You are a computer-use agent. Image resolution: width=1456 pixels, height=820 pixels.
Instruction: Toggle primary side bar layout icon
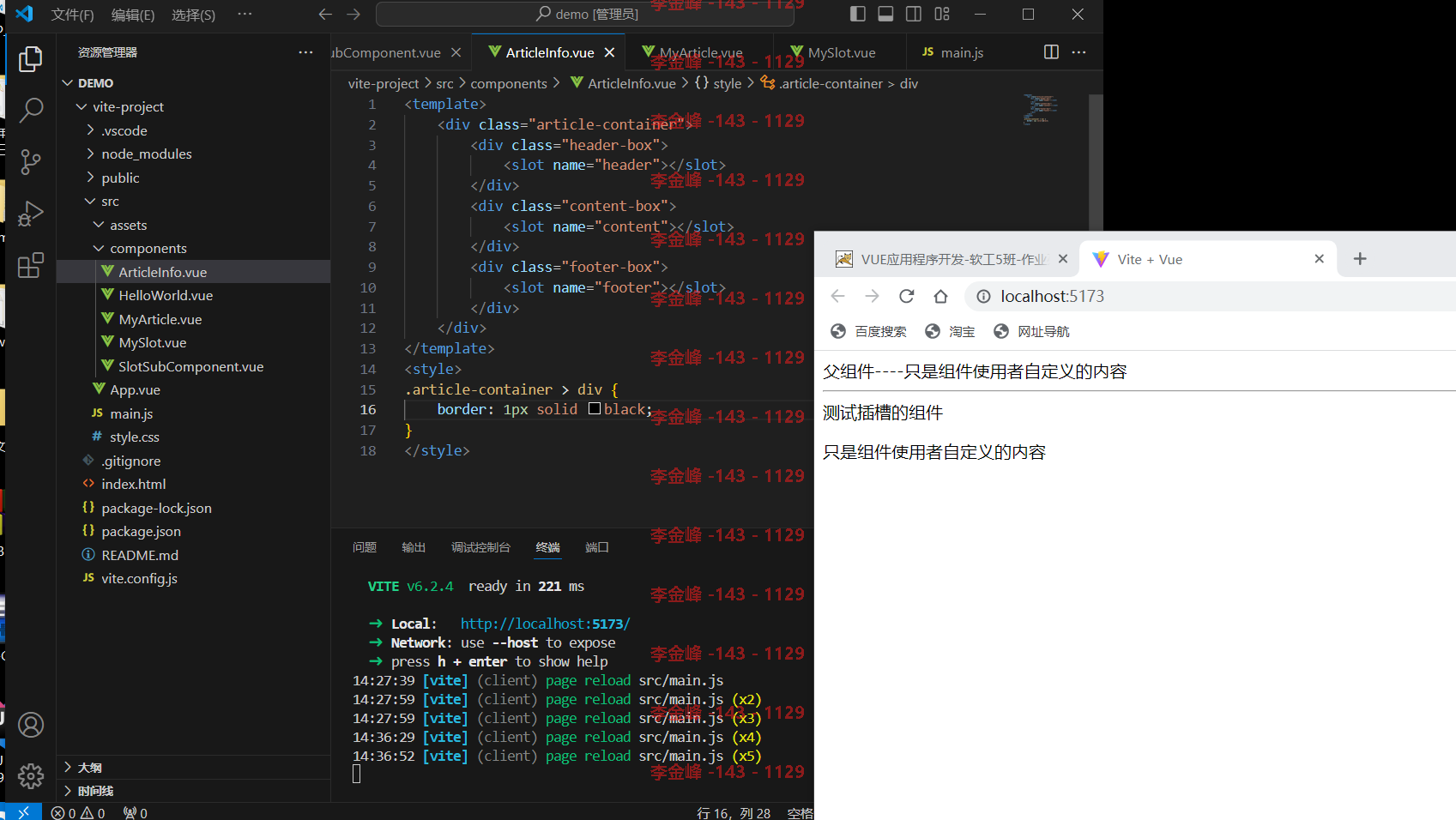click(858, 14)
